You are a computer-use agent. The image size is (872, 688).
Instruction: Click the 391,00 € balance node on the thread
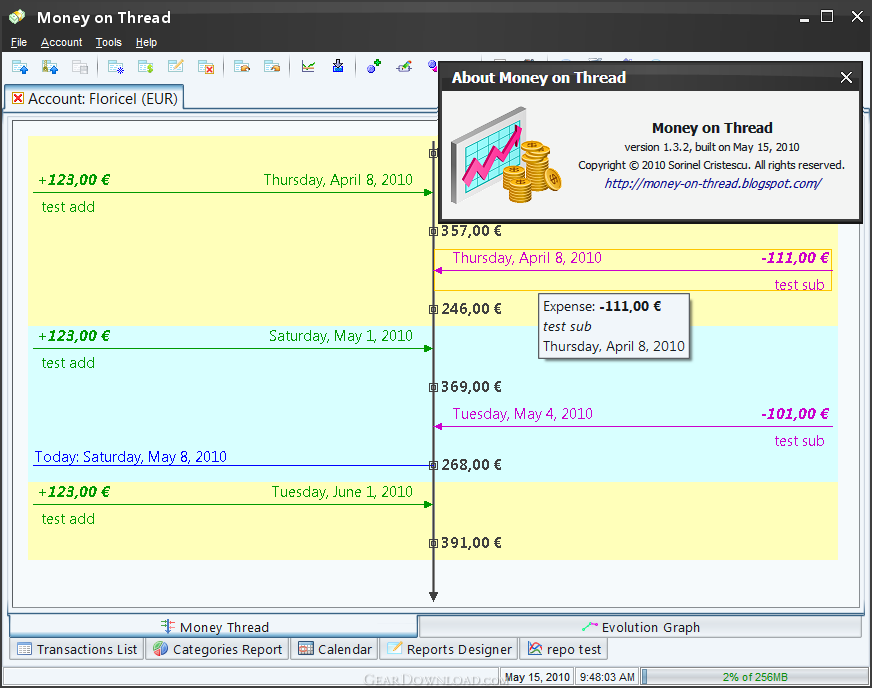(433, 543)
